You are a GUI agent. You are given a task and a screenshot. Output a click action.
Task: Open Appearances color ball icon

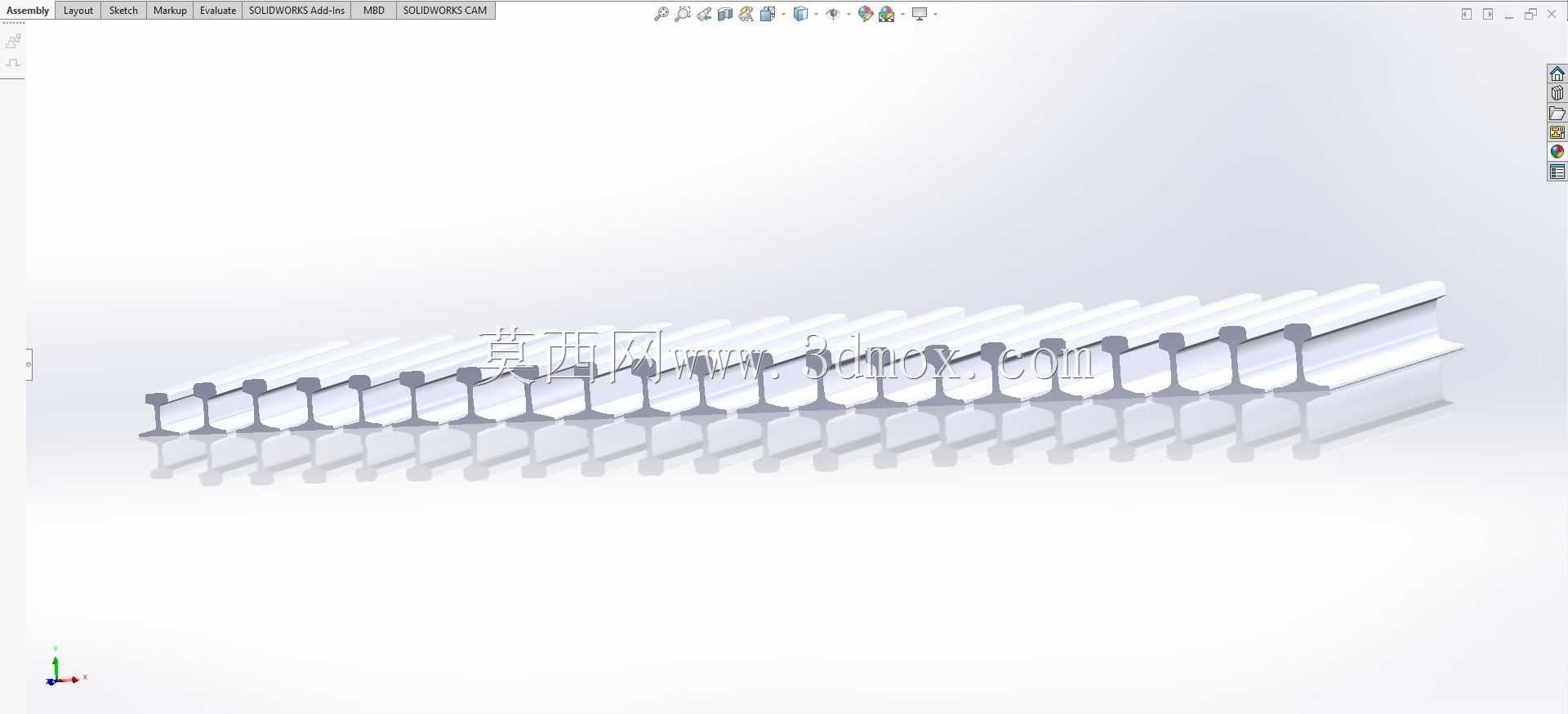(1557, 152)
